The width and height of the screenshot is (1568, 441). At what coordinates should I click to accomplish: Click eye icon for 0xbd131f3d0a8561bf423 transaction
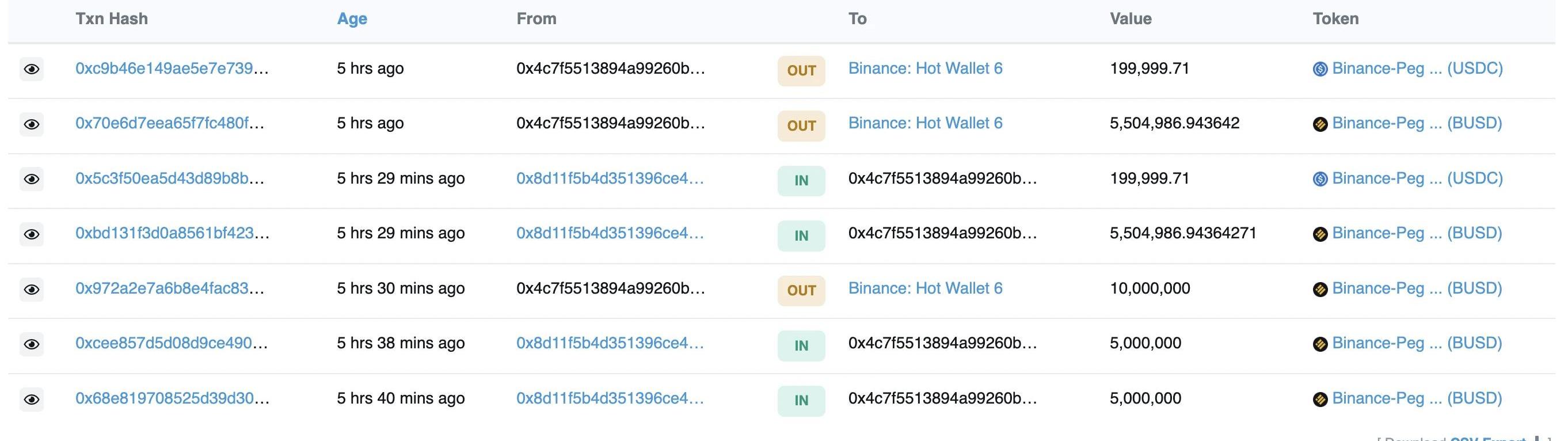(32, 234)
